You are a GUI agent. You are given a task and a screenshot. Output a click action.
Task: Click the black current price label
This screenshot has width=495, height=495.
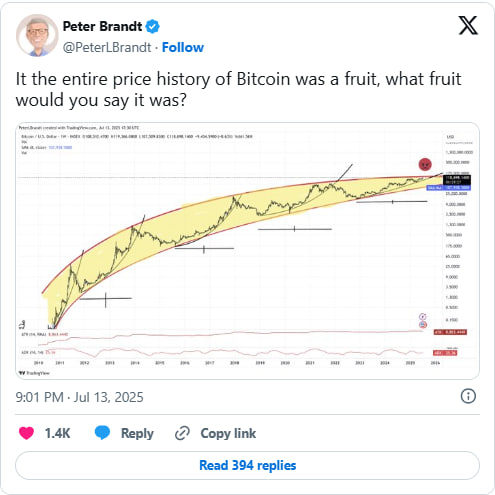coord(456,180)
